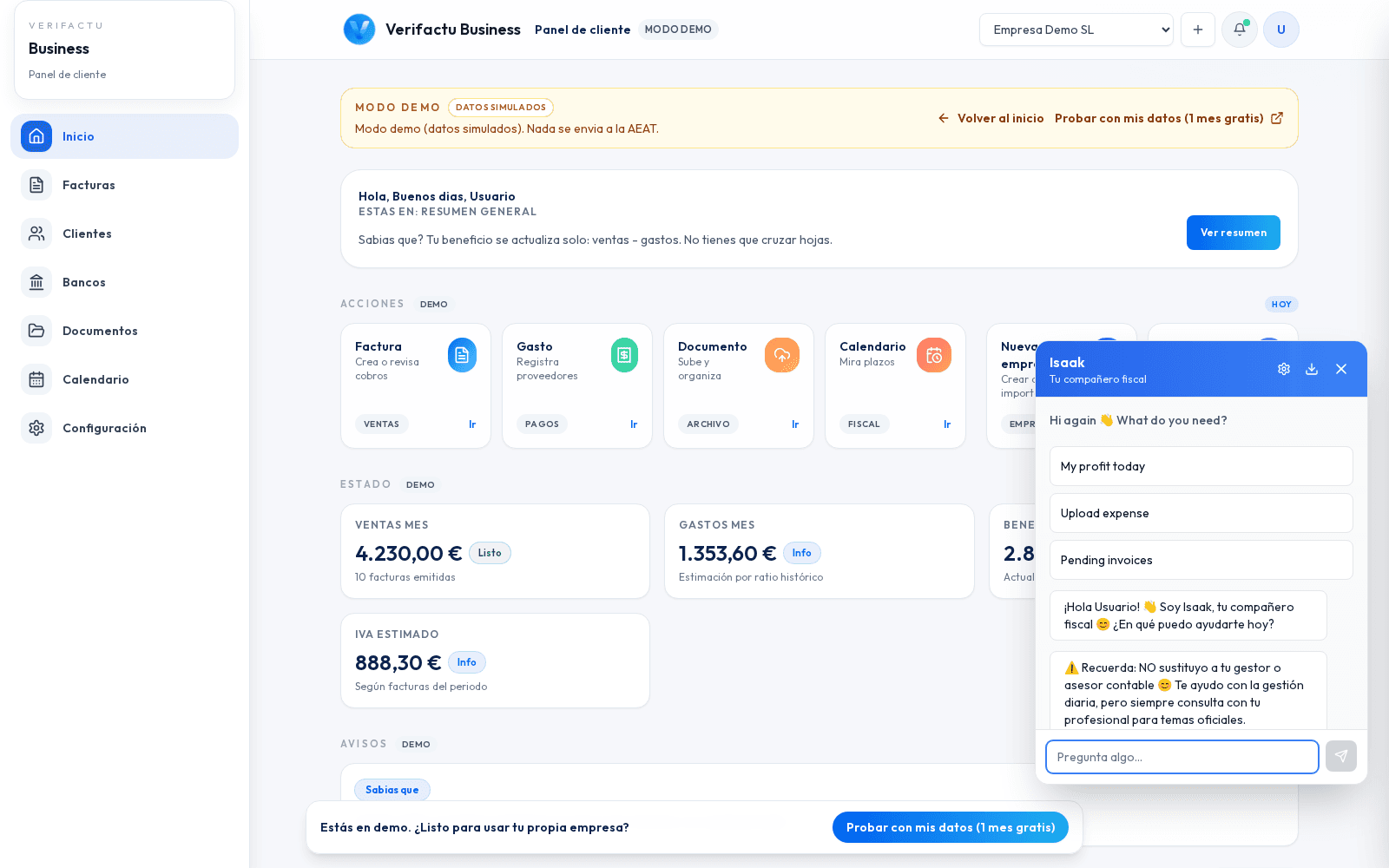Click the send message arrow icon
Screen dimensions: 1389x868
click(x=1340, y=756)
